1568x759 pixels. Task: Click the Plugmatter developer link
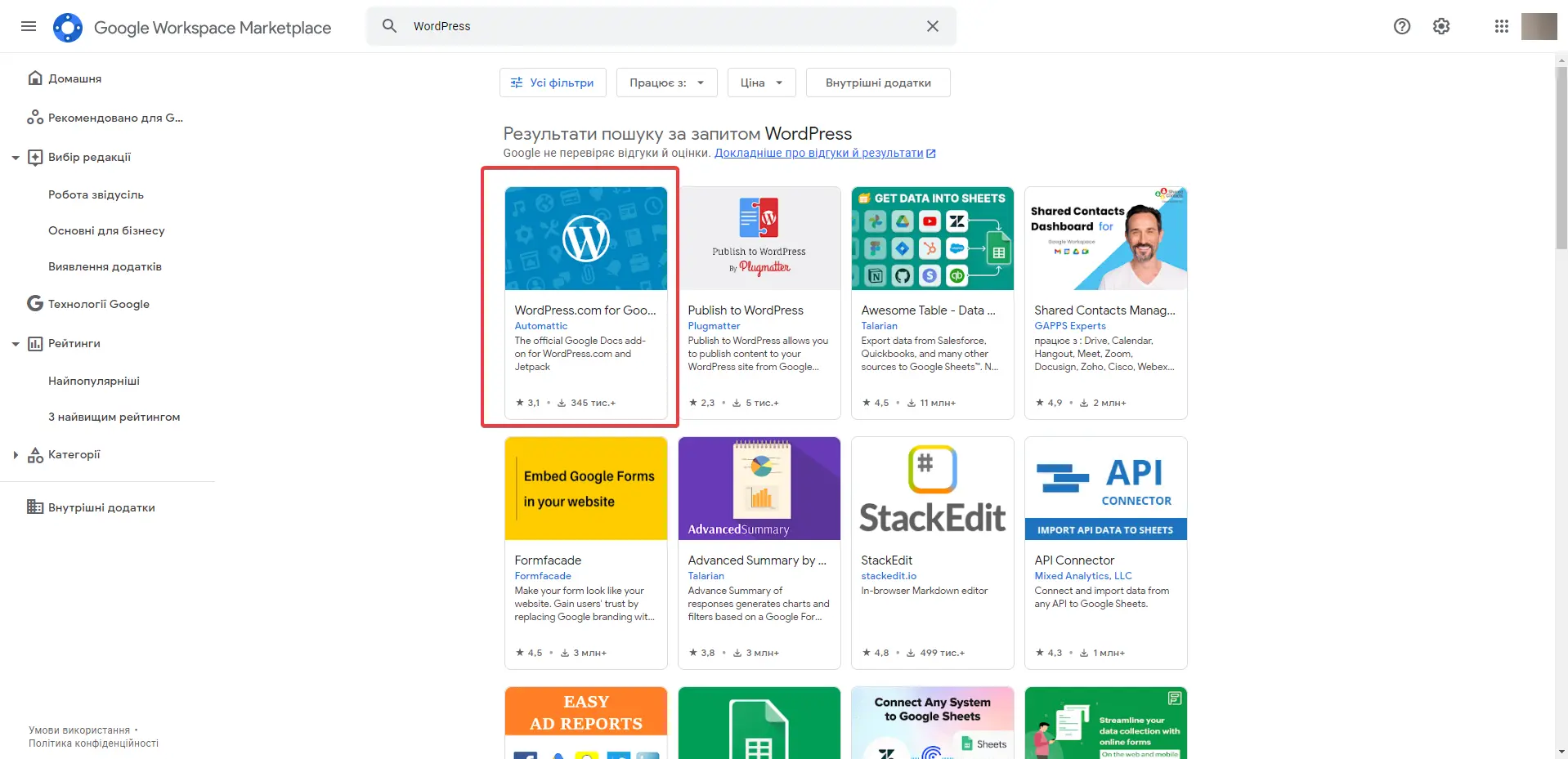coord(714,326)
